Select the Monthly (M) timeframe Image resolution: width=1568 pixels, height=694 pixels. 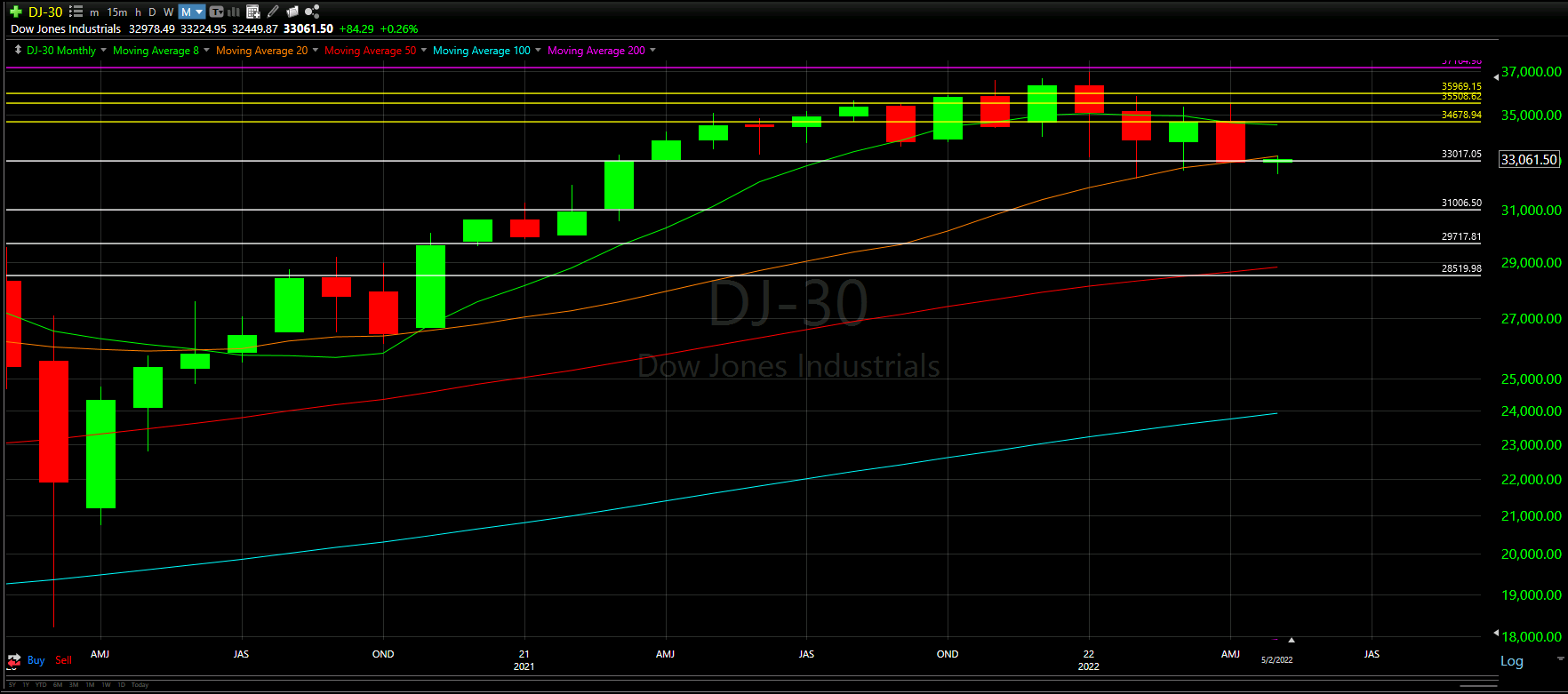pos(186,12)
